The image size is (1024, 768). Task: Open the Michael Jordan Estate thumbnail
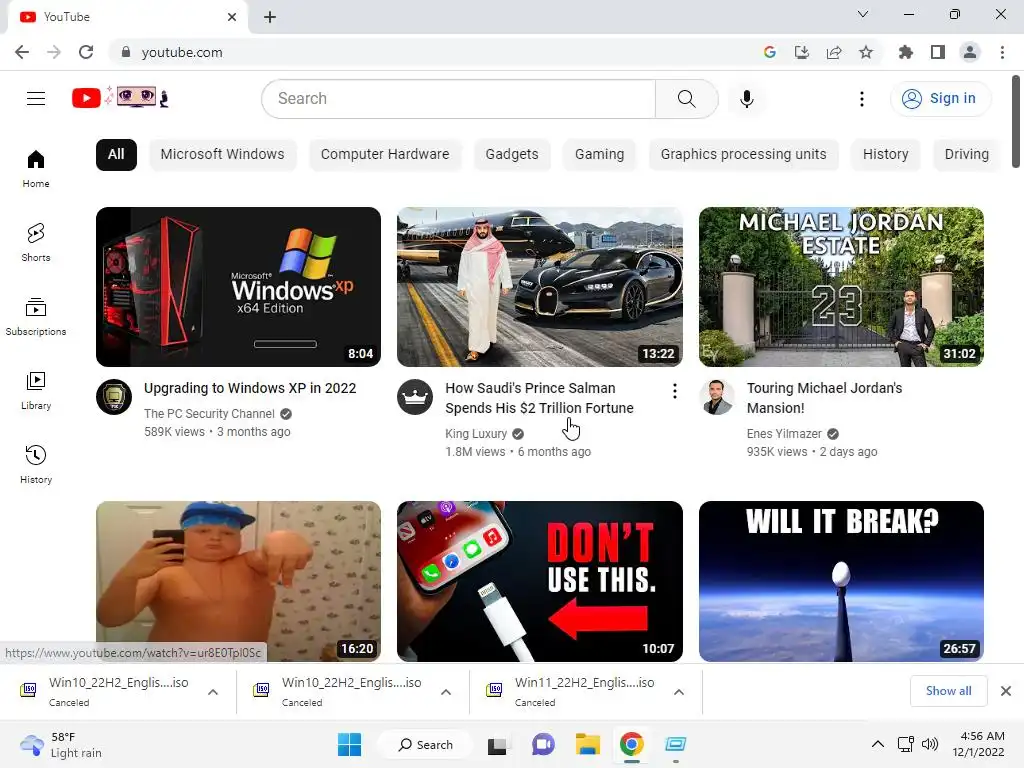(x=841, y=287)
